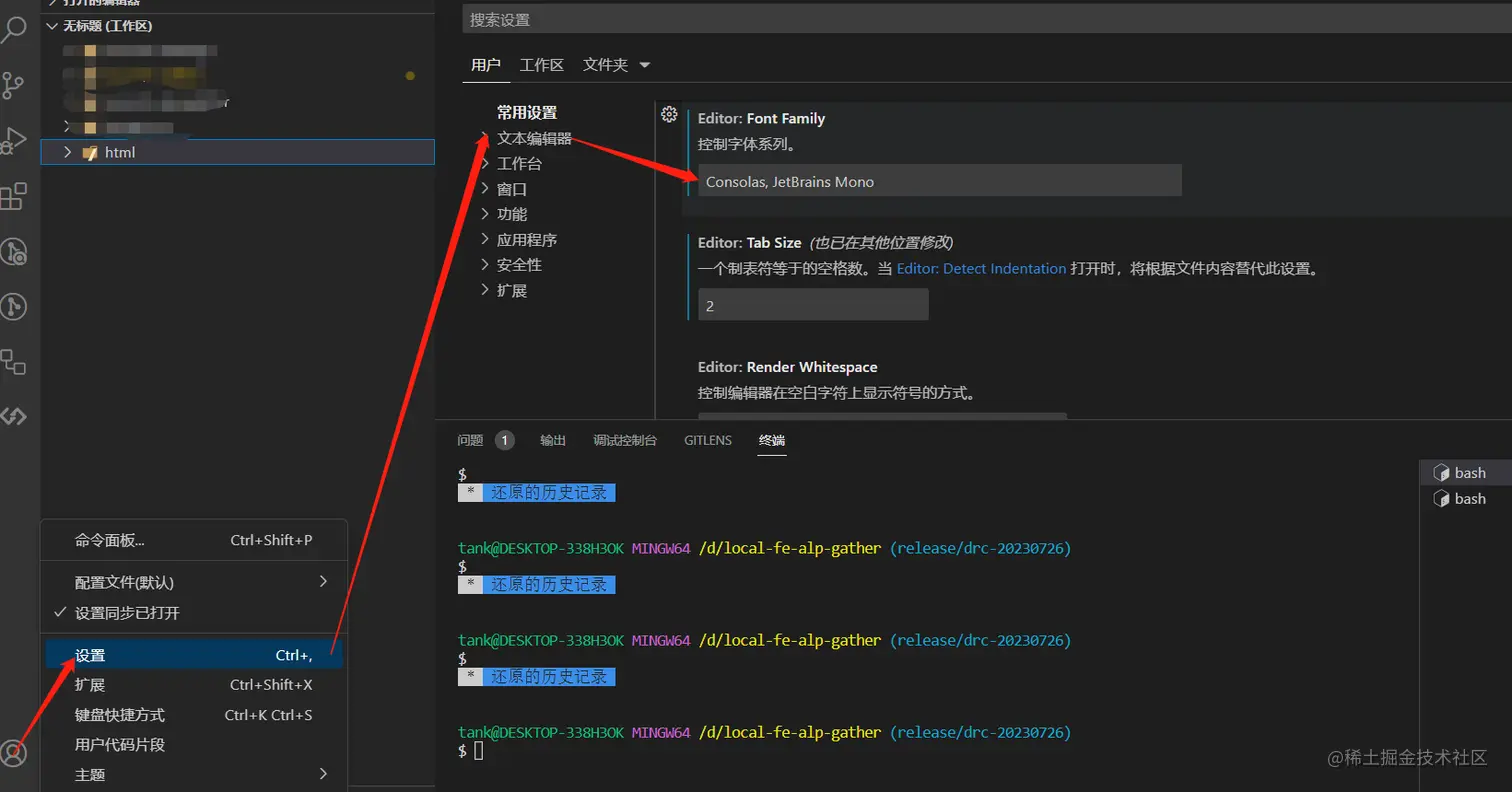Open the 主题 submenu in the popup menu
The height and width of the screenshot is (792, 1512).
coord(194,775)
